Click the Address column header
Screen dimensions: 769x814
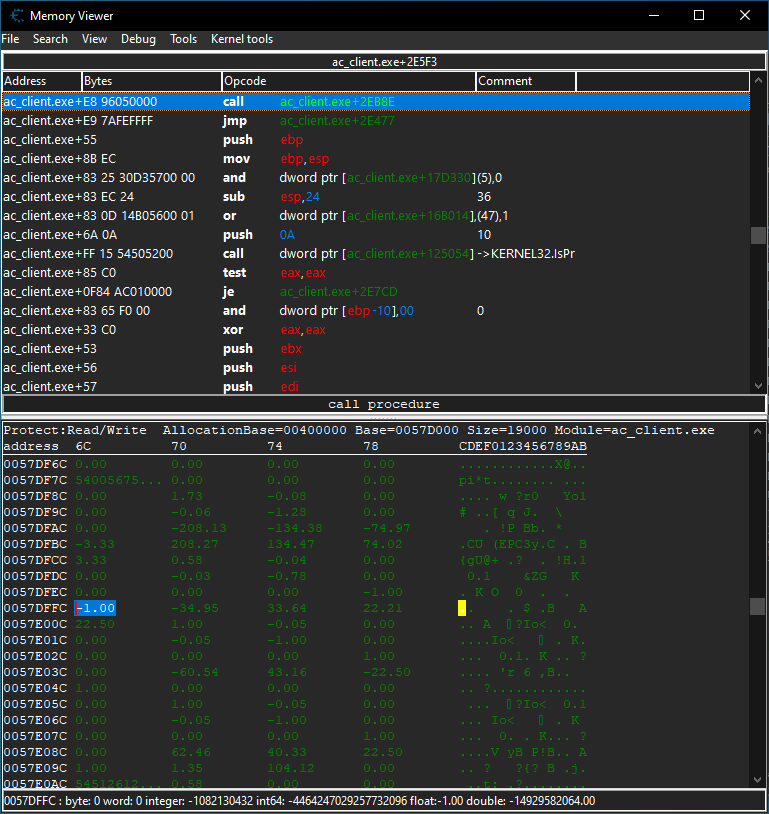[41, 81]
